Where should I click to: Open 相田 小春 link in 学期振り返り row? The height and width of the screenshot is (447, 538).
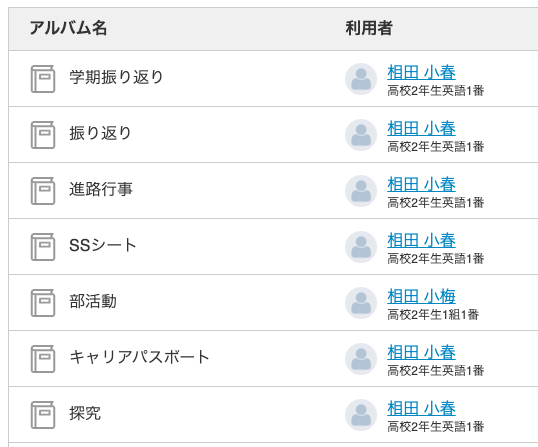[x=421, y=72]
